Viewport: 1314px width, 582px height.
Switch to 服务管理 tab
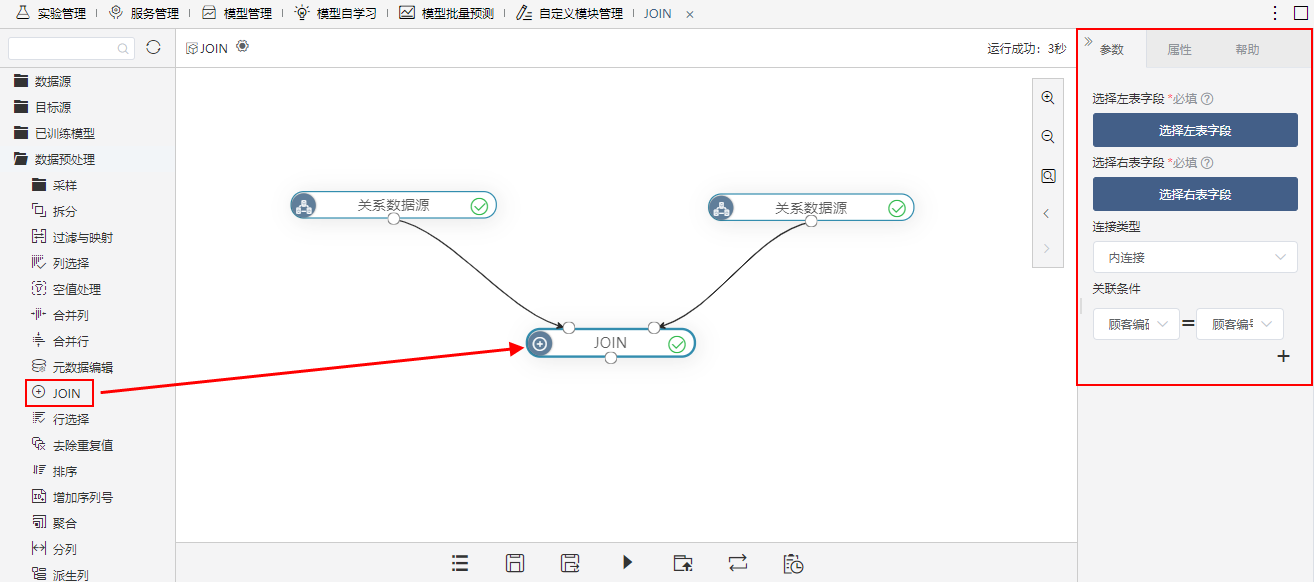point(143,13)
